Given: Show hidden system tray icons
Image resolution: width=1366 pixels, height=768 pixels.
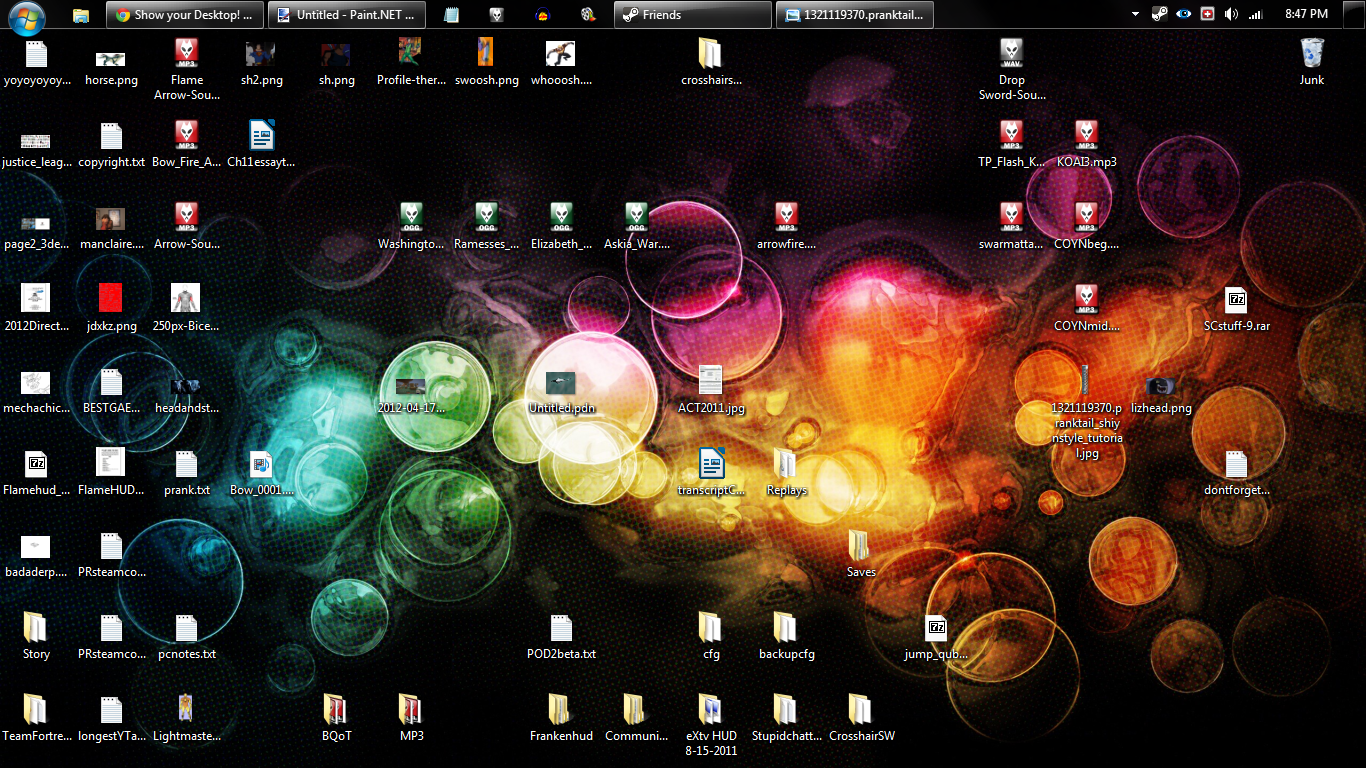Looking at the screenshot, I should click(1135, 14).
